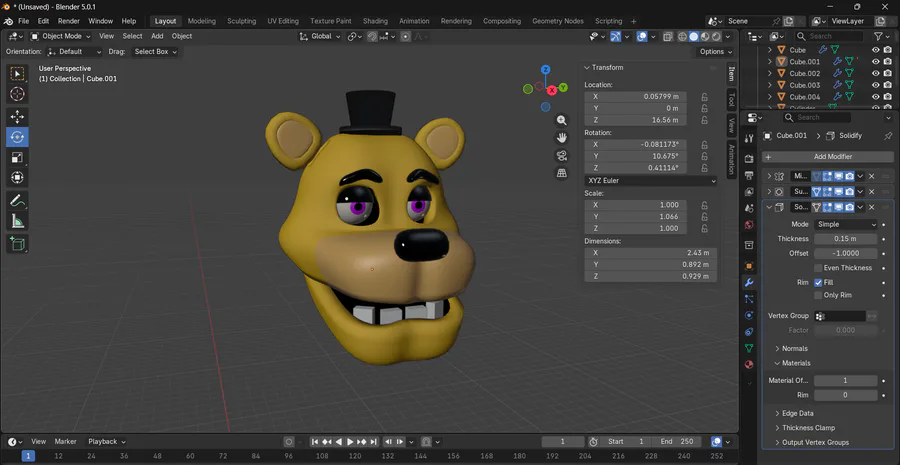Toggle snapping magnet in header
Viewport: 900px width, 465px height.
click(x=373, y=36)
